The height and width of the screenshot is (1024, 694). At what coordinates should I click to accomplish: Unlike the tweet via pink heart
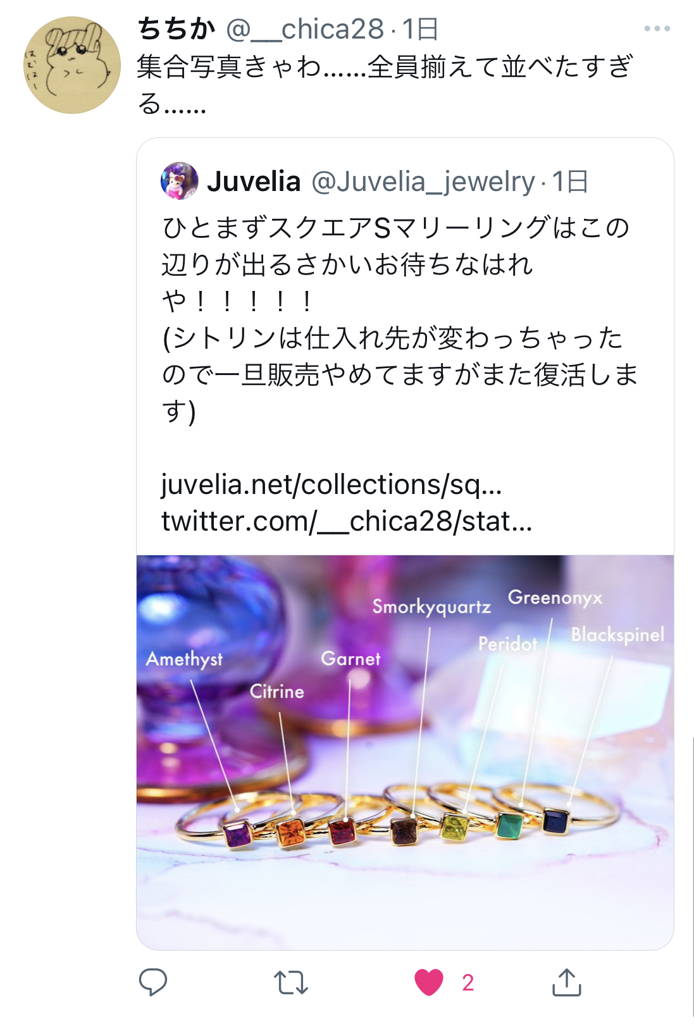[x=429, y=982]
